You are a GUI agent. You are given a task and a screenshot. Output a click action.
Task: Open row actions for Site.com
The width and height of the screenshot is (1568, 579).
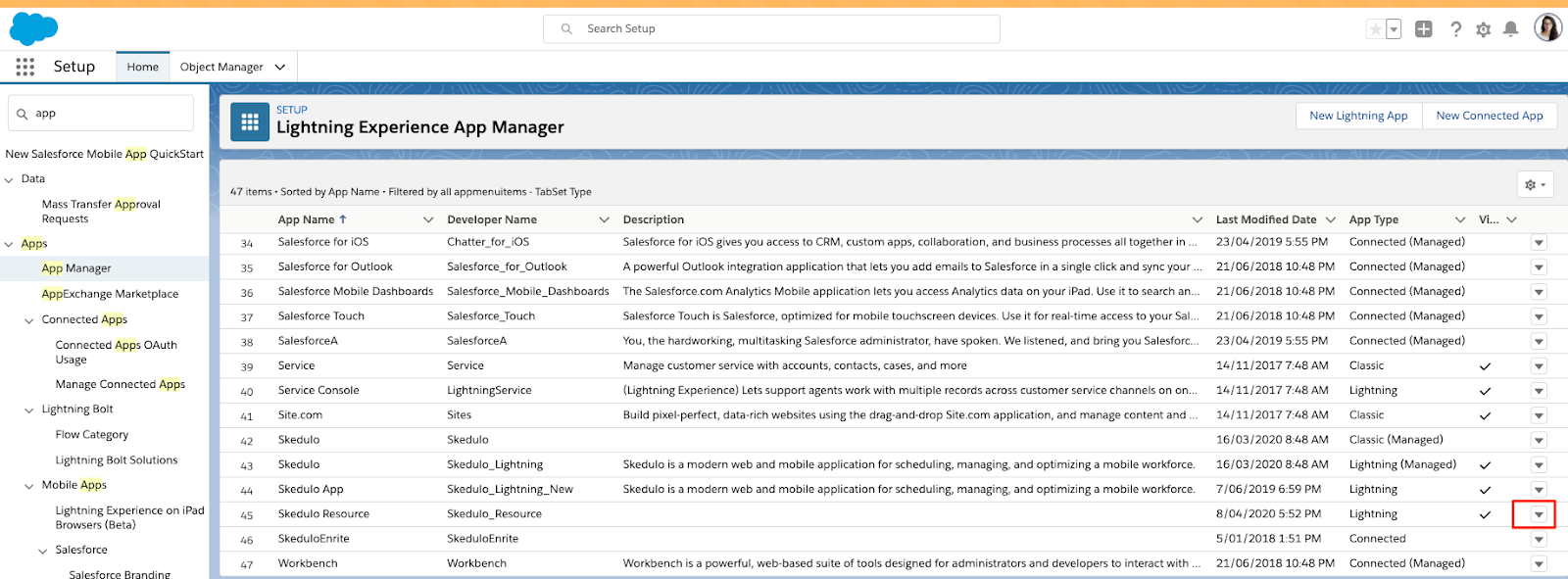tap(1539, 415)
